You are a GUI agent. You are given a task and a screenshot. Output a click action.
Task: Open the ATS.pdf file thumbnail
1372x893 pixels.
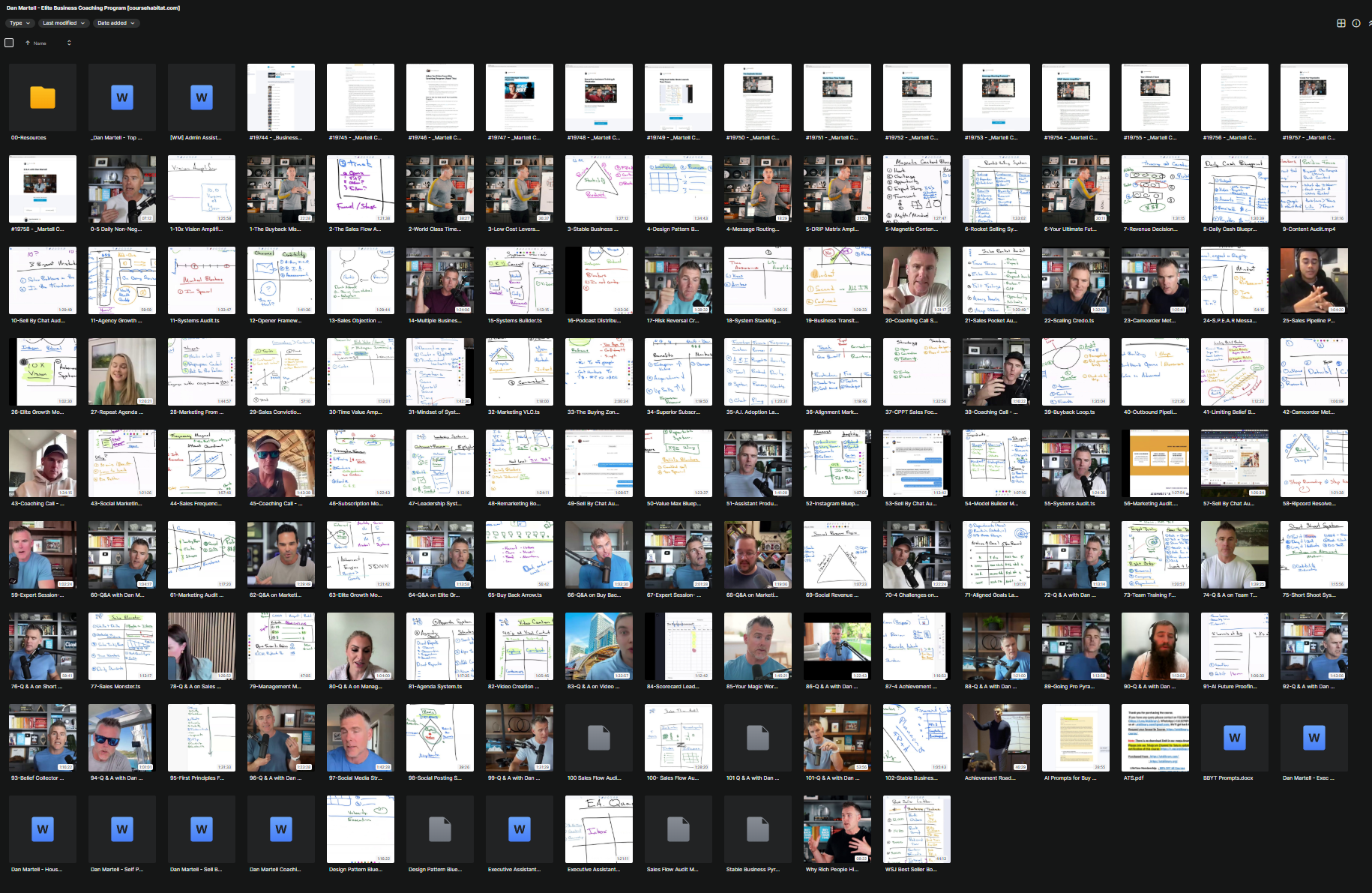1155,738
